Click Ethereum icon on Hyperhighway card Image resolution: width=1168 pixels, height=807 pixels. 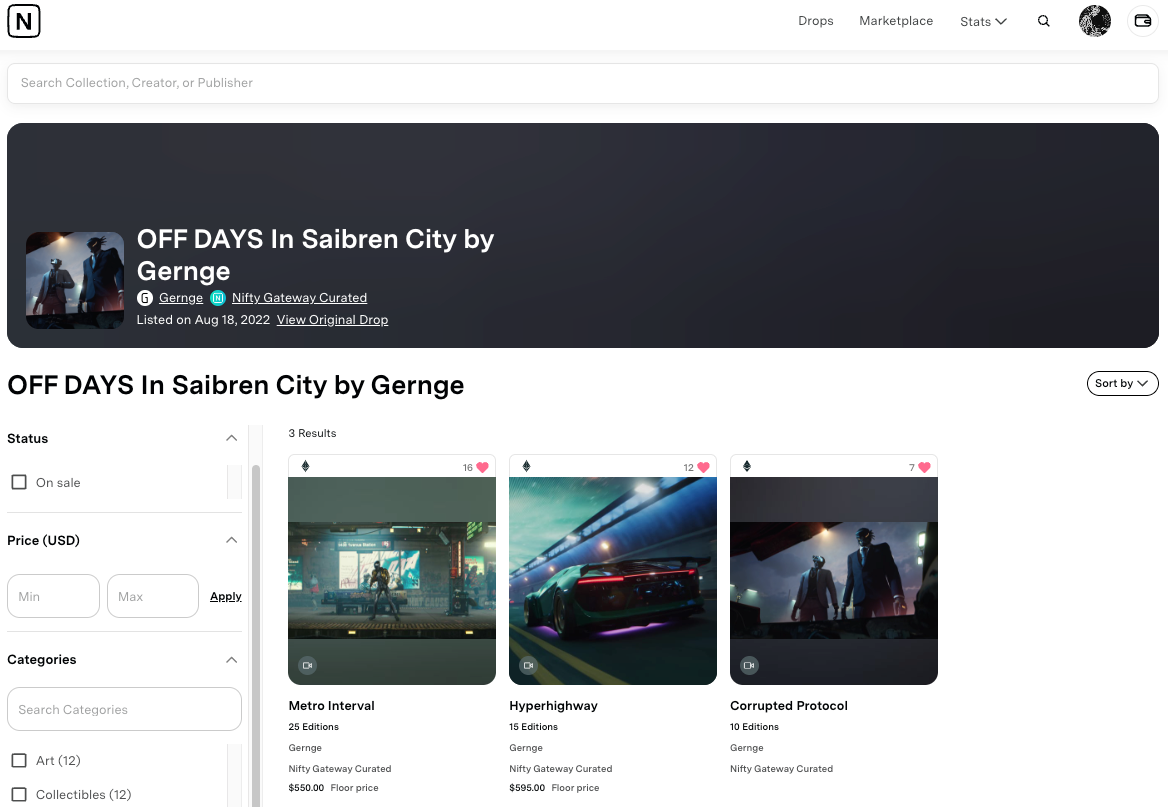[x=526, y=466]
